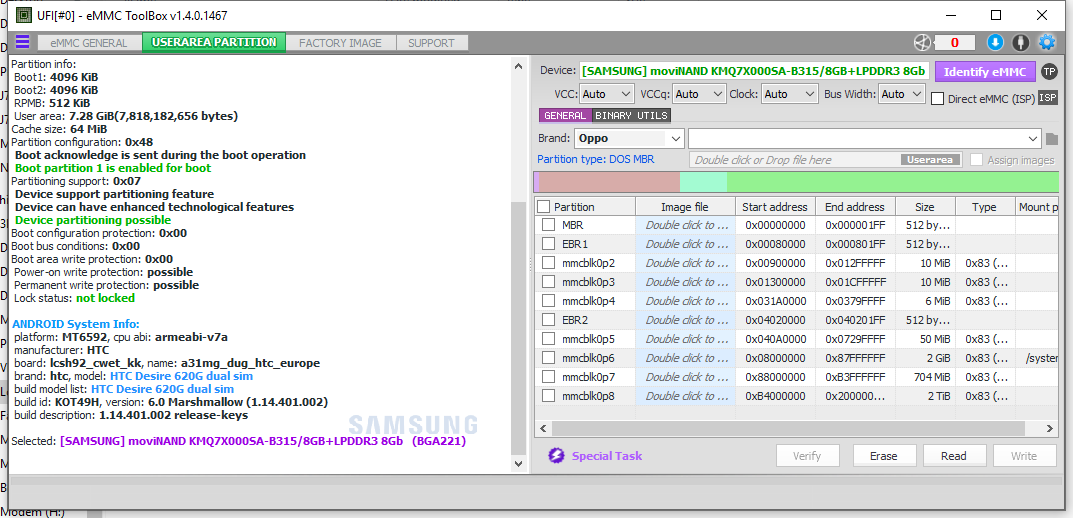Click the green segment of partition bar
The image size is (1073, 518).
[x=892, y=182]
